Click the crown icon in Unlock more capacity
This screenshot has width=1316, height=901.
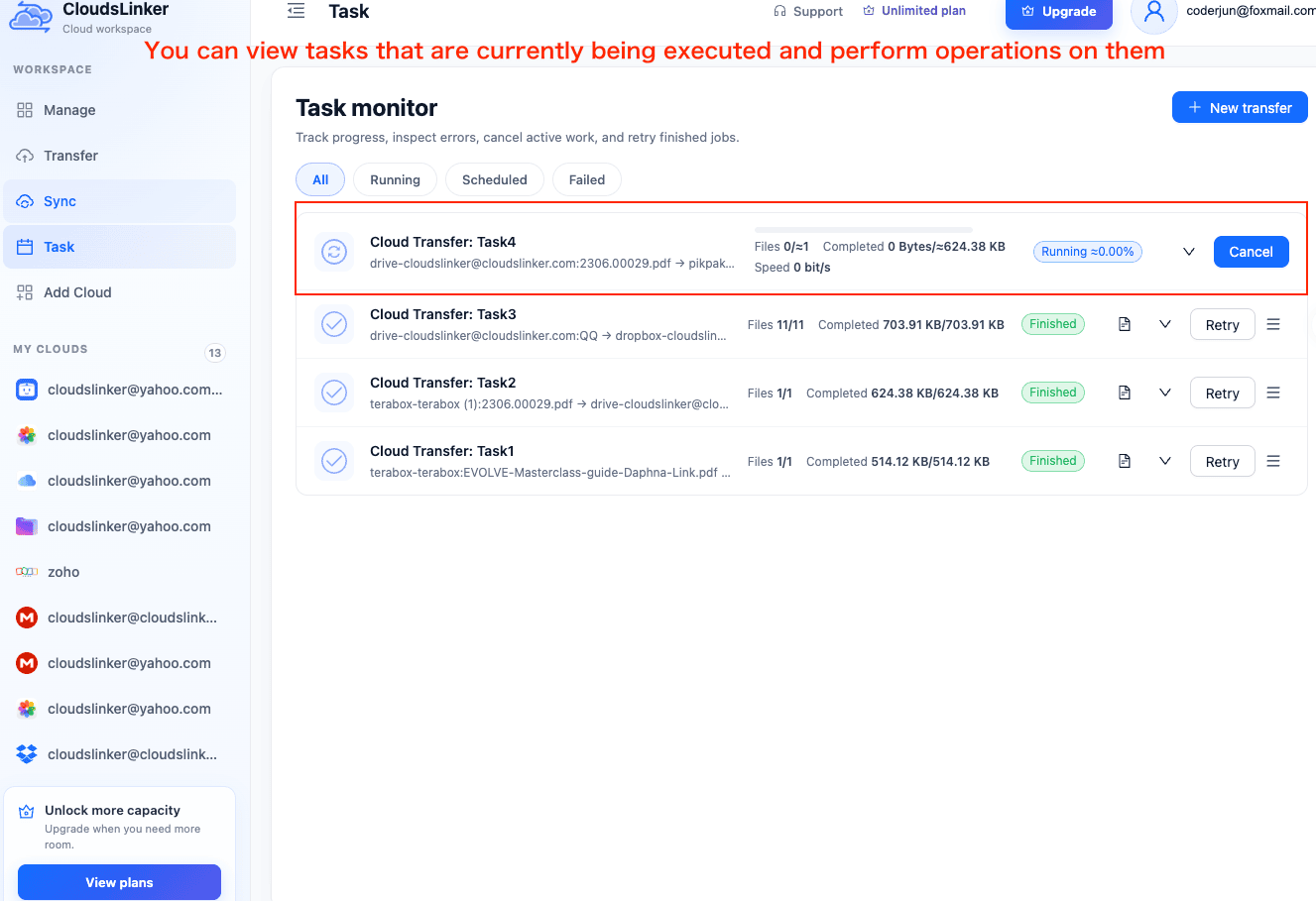27,811
